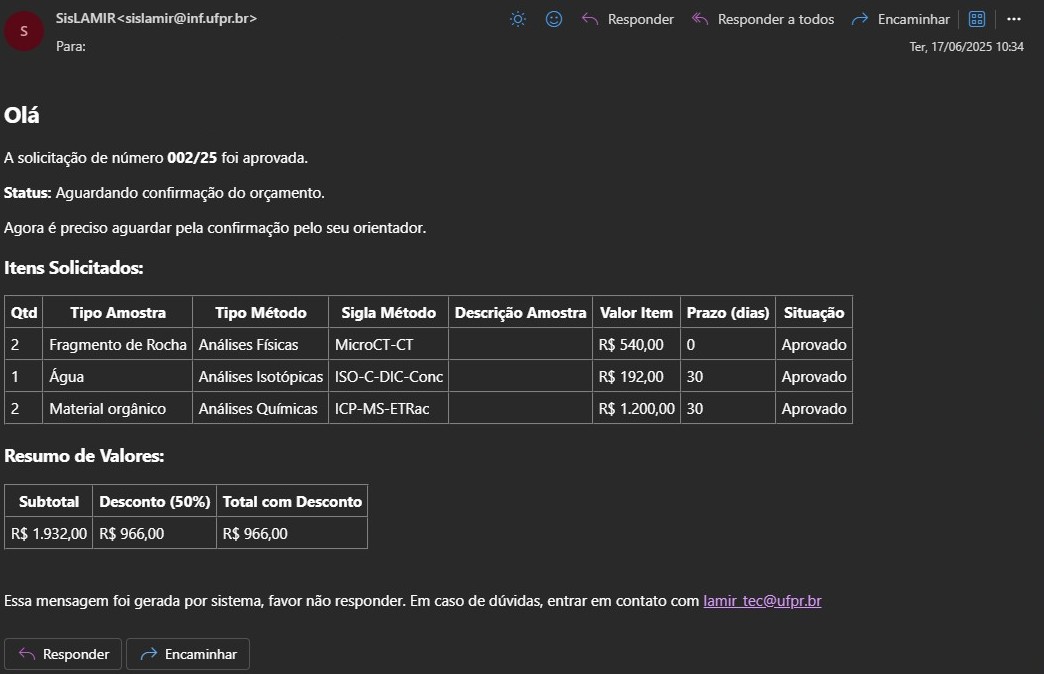Click the Status: label
The width and height of the screenshot is (1044, 674).
(27, 193)
